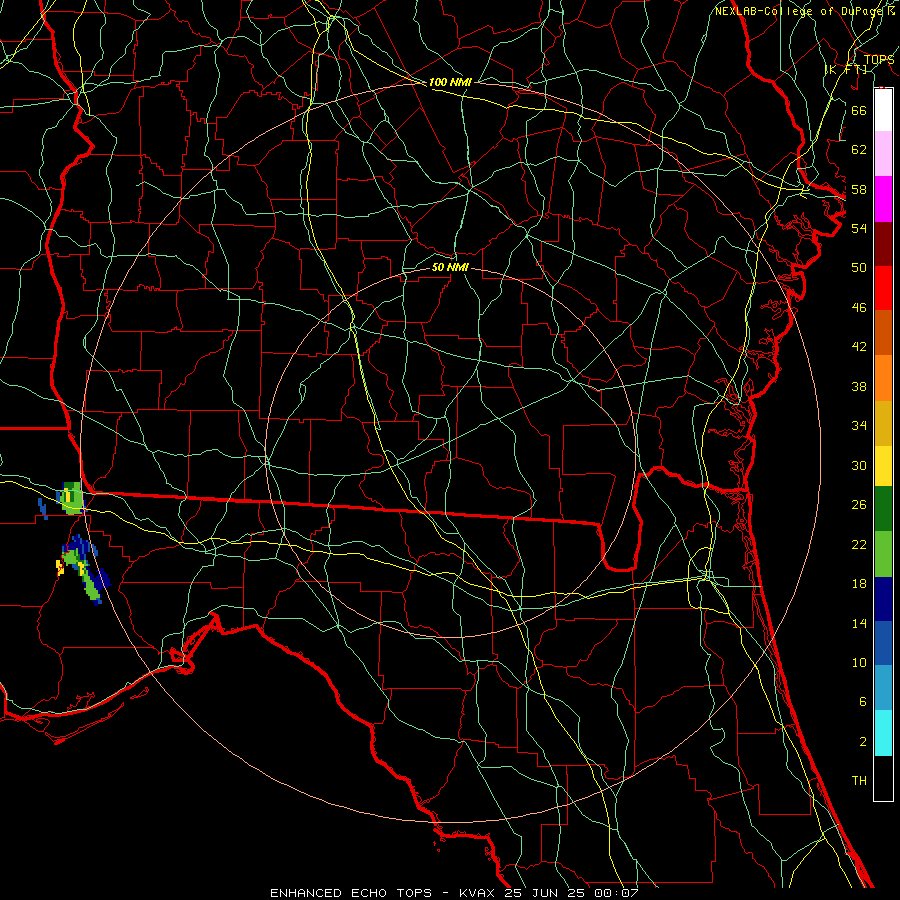900x900 pixels.
Task: Click the '18' legend value
Action: 859,584
